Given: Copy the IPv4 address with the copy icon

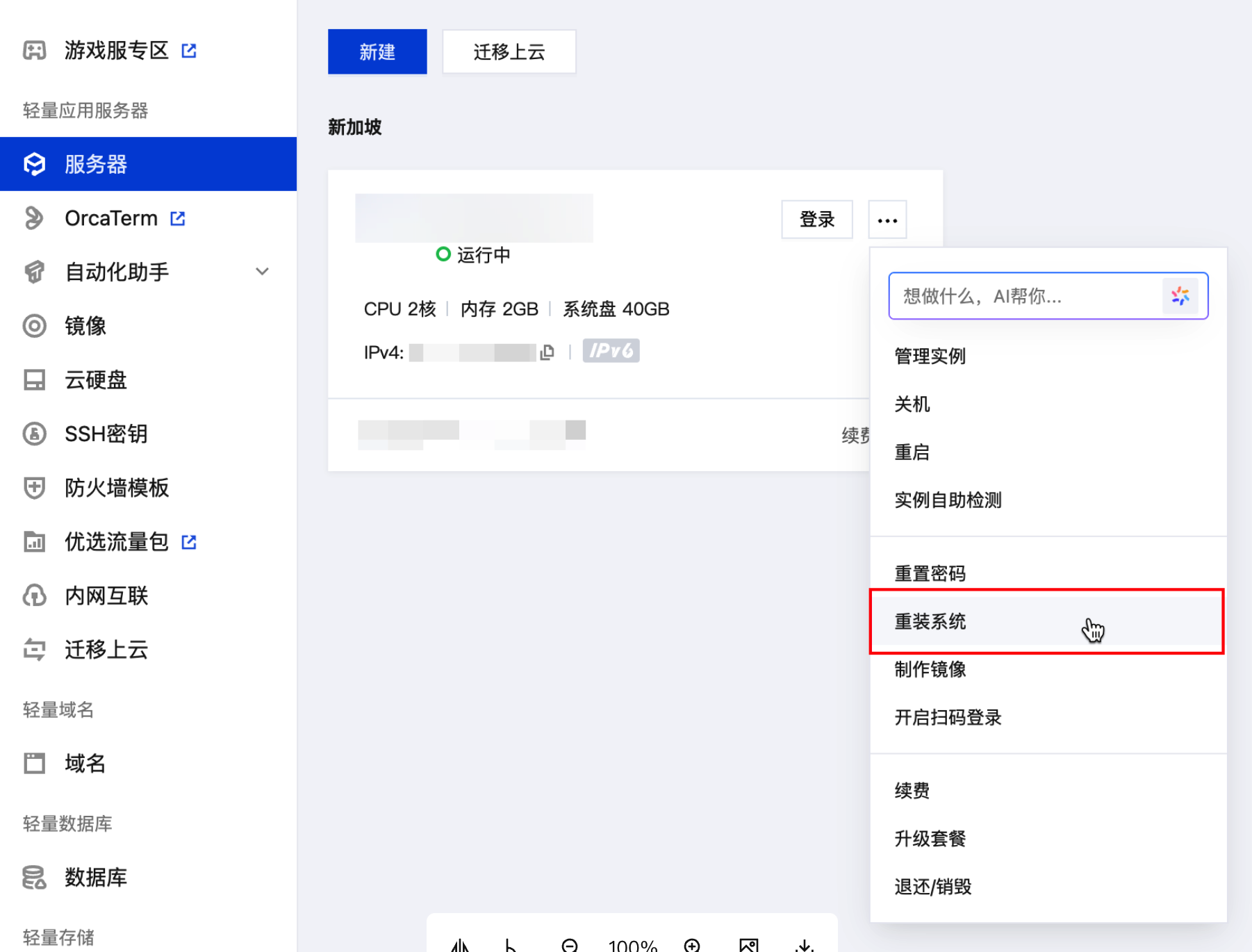Looking at the screenshot, I should tap(547, 352).
